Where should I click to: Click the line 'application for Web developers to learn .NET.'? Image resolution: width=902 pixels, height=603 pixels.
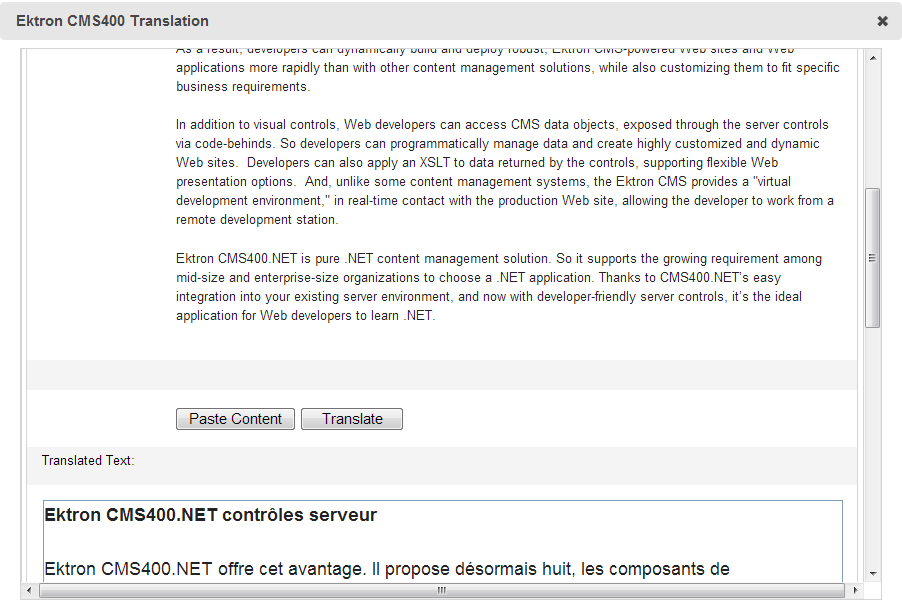point(305,316)
